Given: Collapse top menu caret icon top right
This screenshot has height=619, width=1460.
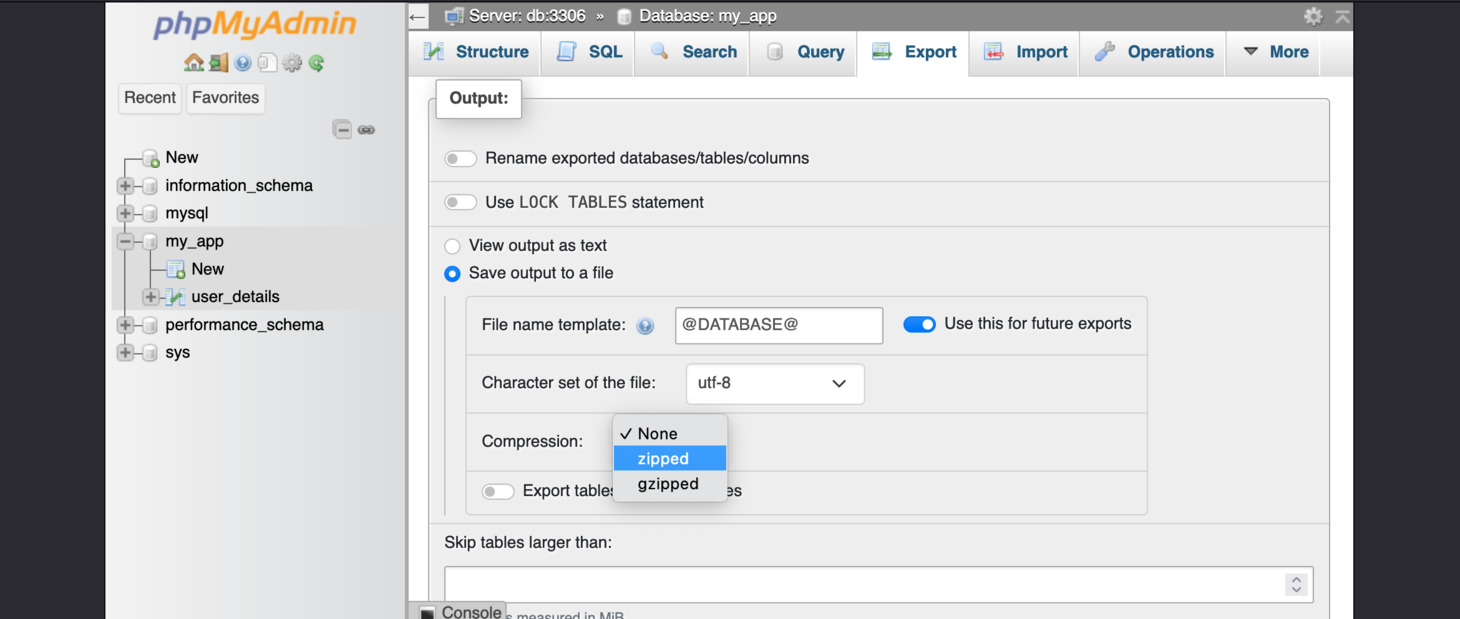Looking at the screenshot, I should coord(1343,15).
